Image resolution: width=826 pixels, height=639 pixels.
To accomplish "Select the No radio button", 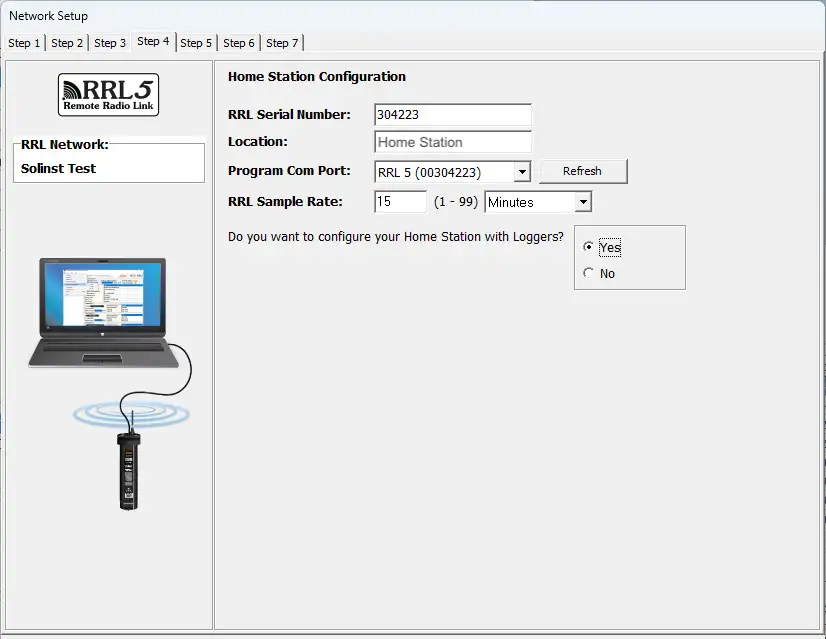I will [x=588, y=273].
